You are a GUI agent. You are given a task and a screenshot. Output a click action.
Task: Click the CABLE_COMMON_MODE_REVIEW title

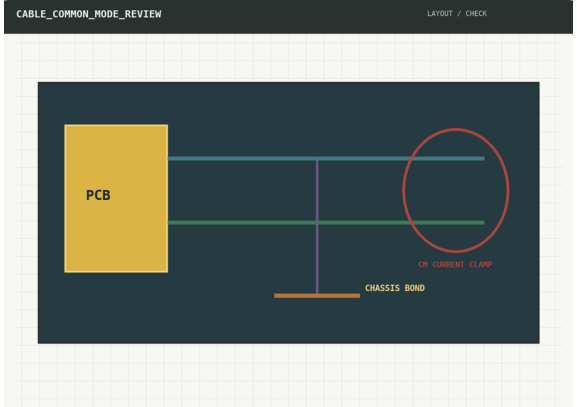[89, 14]
